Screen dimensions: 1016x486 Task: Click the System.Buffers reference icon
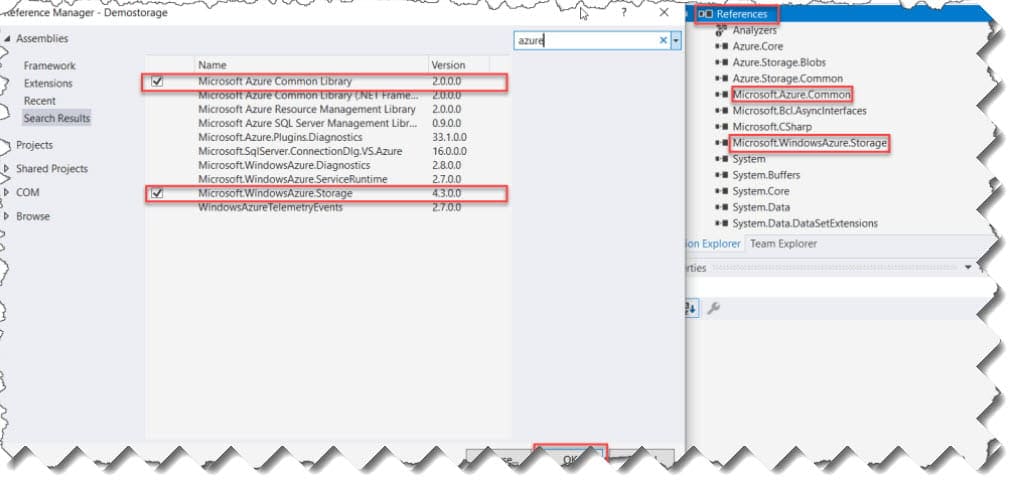721,175
